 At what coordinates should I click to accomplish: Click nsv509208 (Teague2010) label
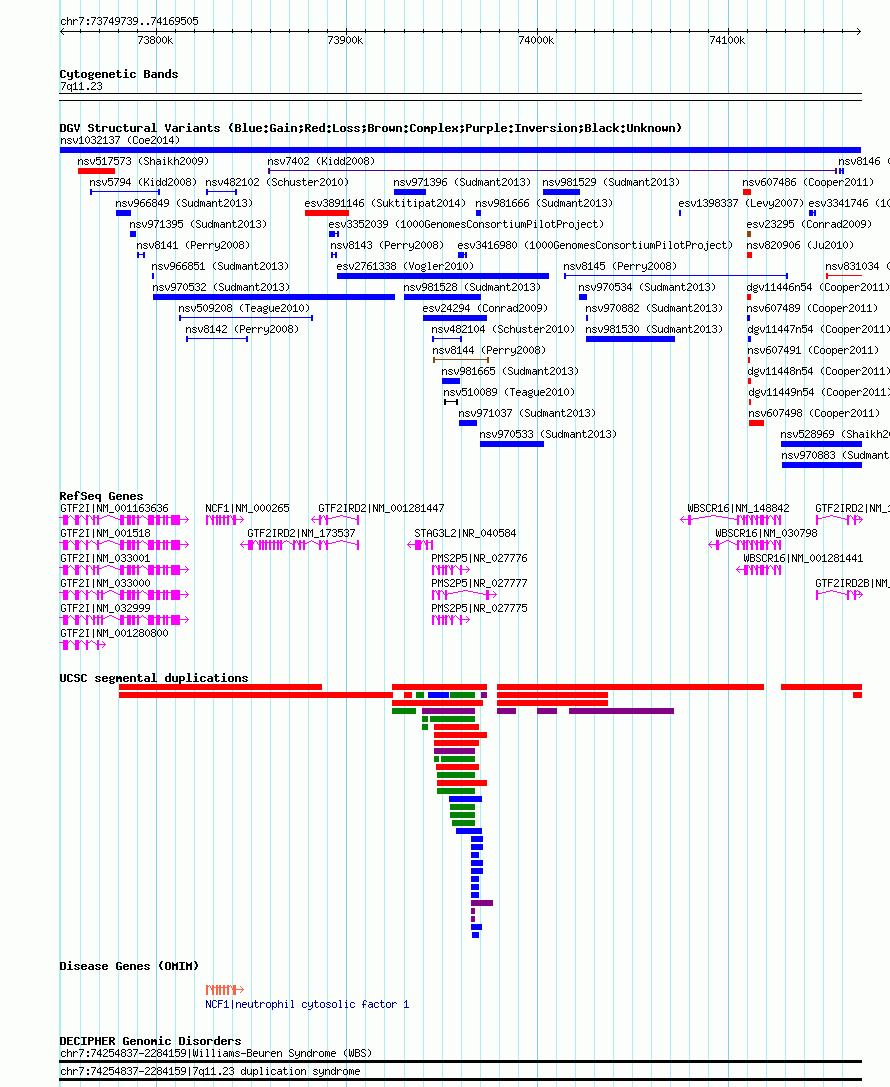(x=244, y=308)
